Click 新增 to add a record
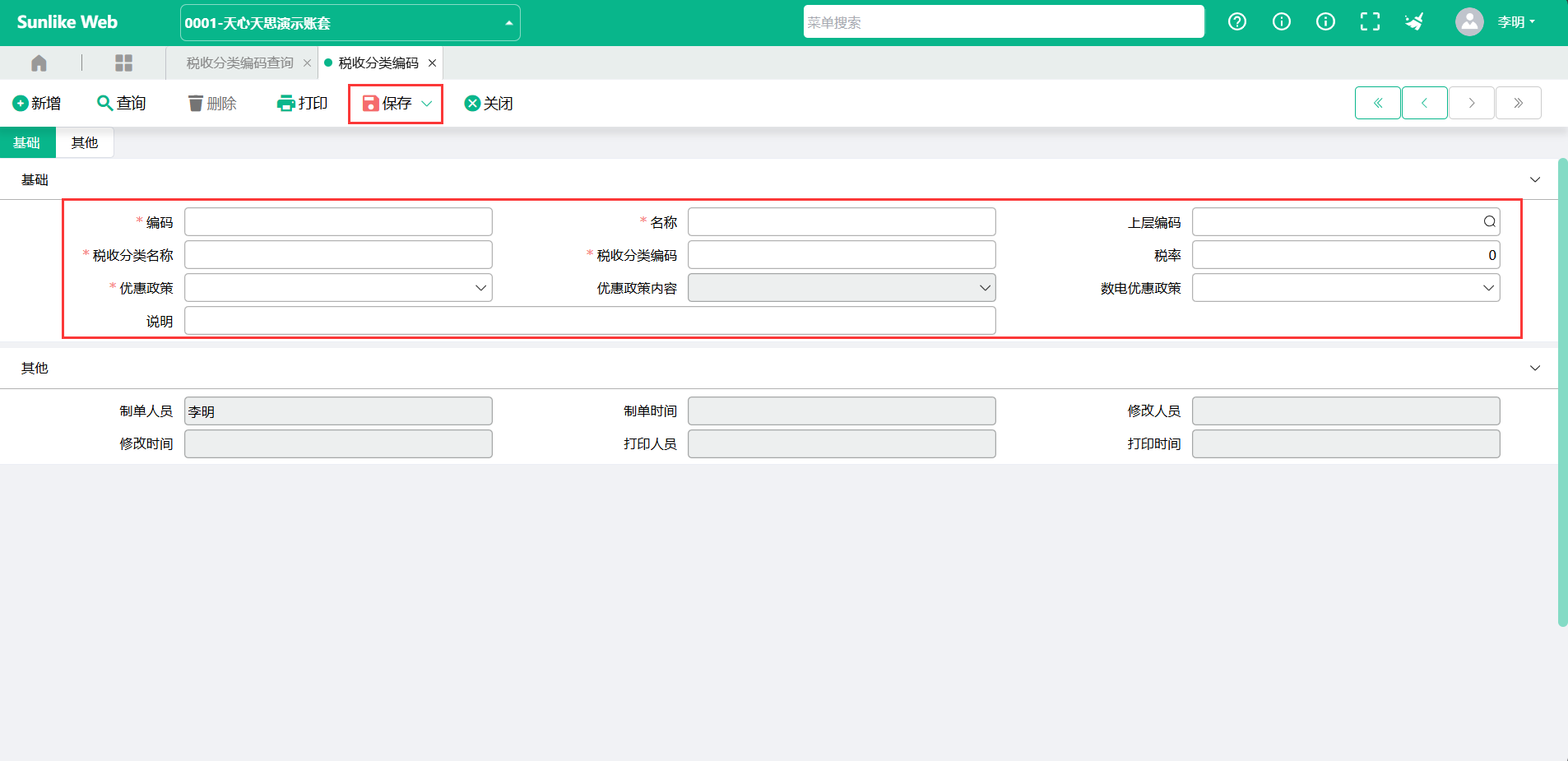1568x761 pixels. point(37,103)
